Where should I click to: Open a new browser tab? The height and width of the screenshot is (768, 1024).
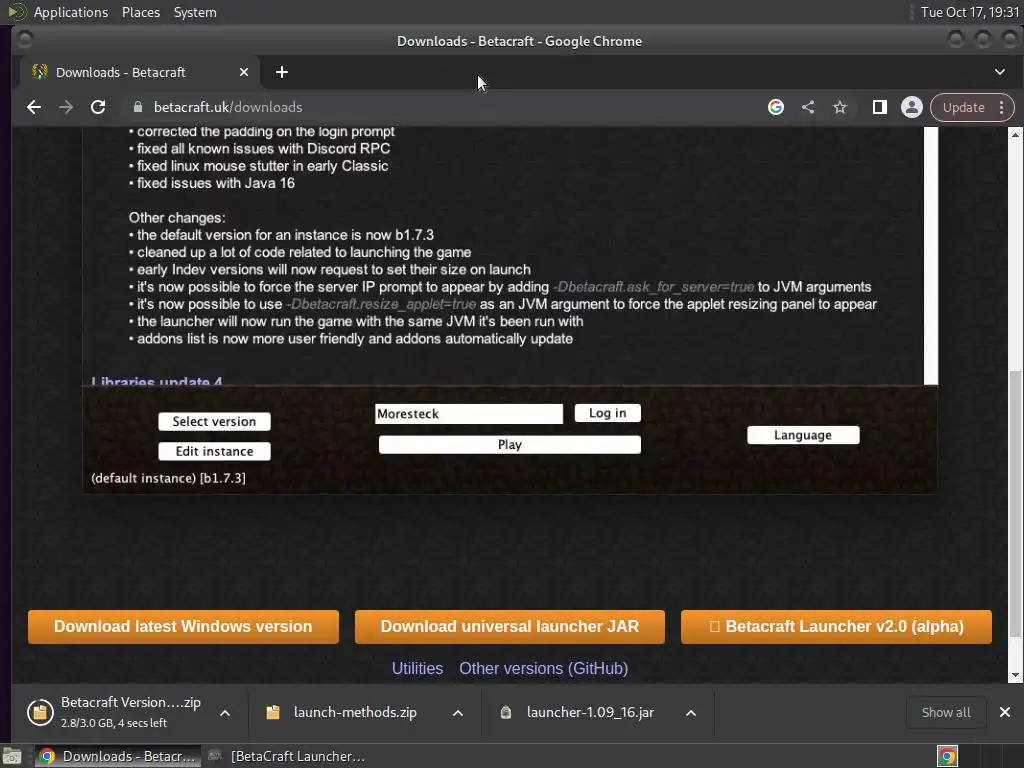[282, 72]
